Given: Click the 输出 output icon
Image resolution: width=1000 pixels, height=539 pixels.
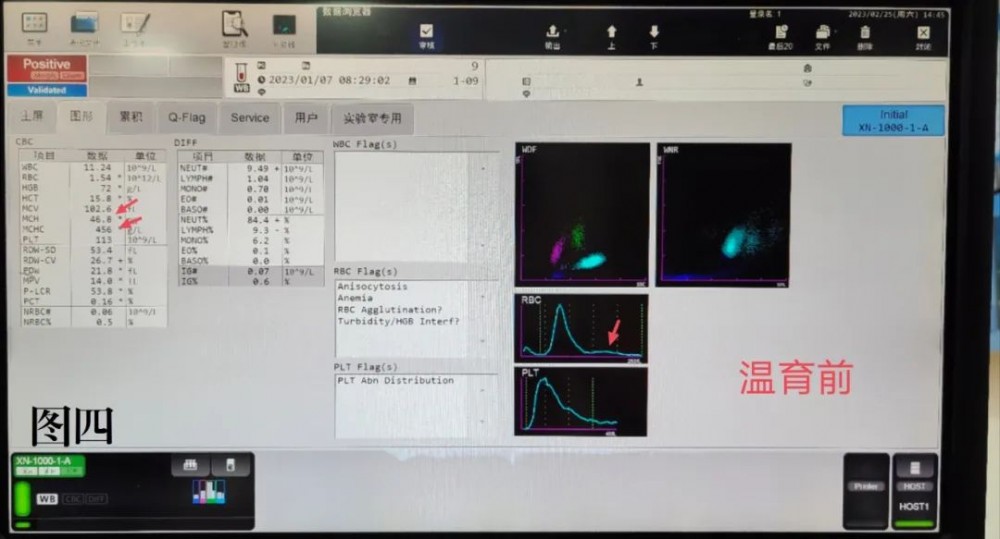Looking at the screenshot, I should pyautogui.click(x=552, y=31).
